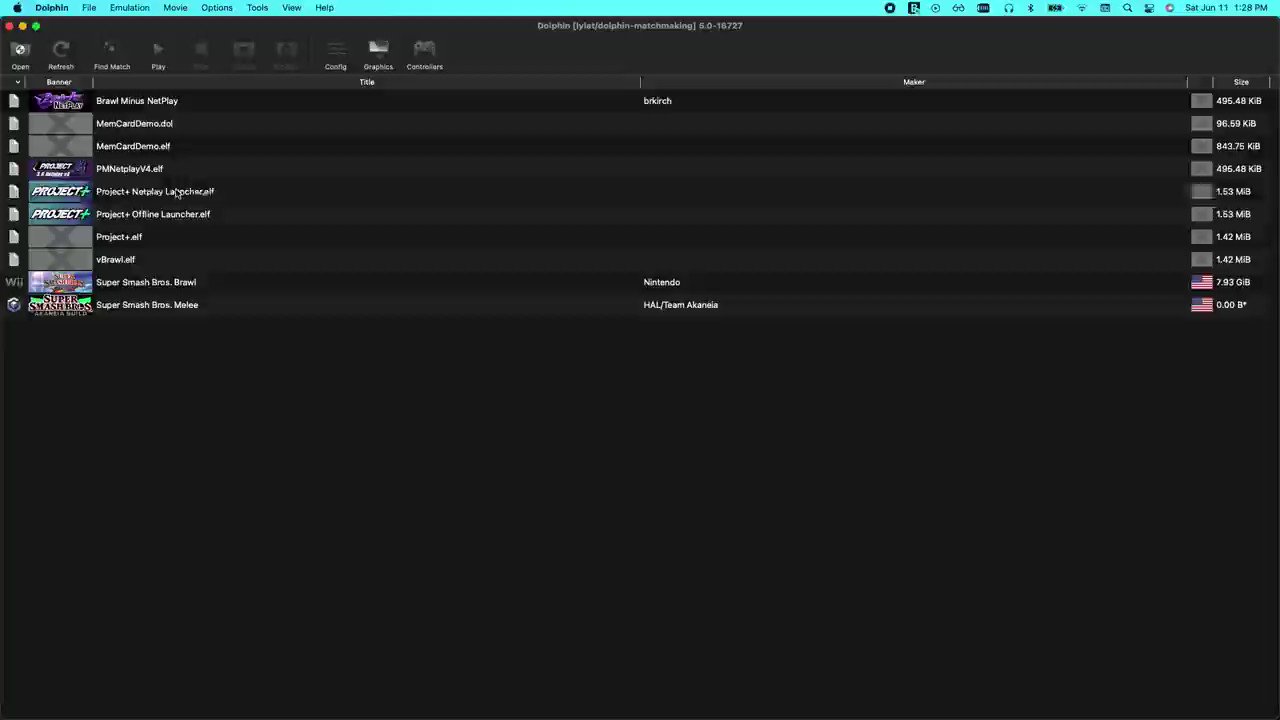The width and height of the screenshot is (1280, 720).
Task: Sort by the Maker column header
Action: click(914, 82)
